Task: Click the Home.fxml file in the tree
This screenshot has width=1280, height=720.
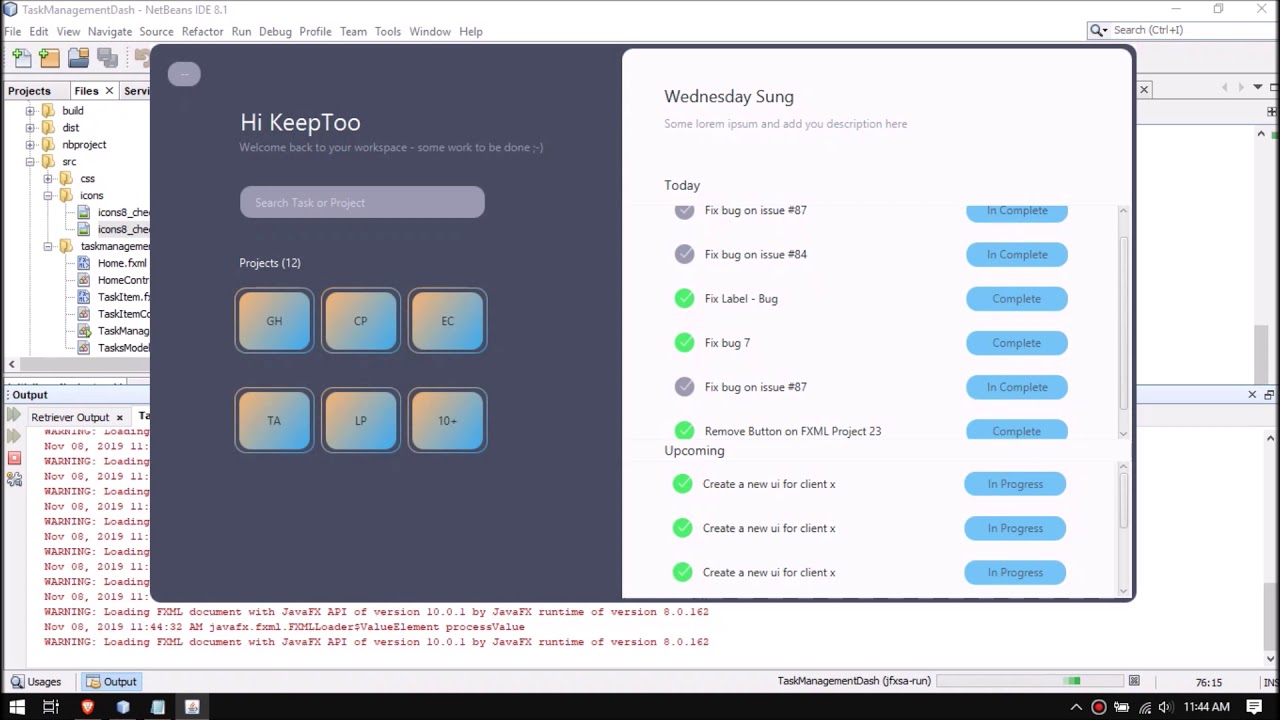Action: [x=121, y=263]
